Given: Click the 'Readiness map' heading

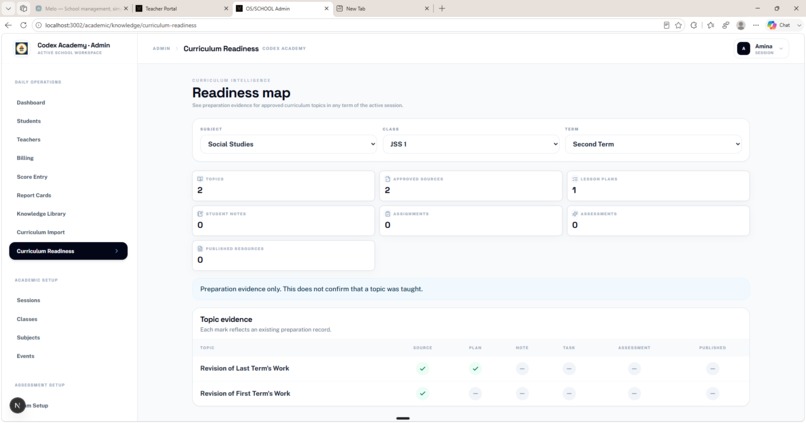Looking at the screenshot, I should tap(241, 93).
